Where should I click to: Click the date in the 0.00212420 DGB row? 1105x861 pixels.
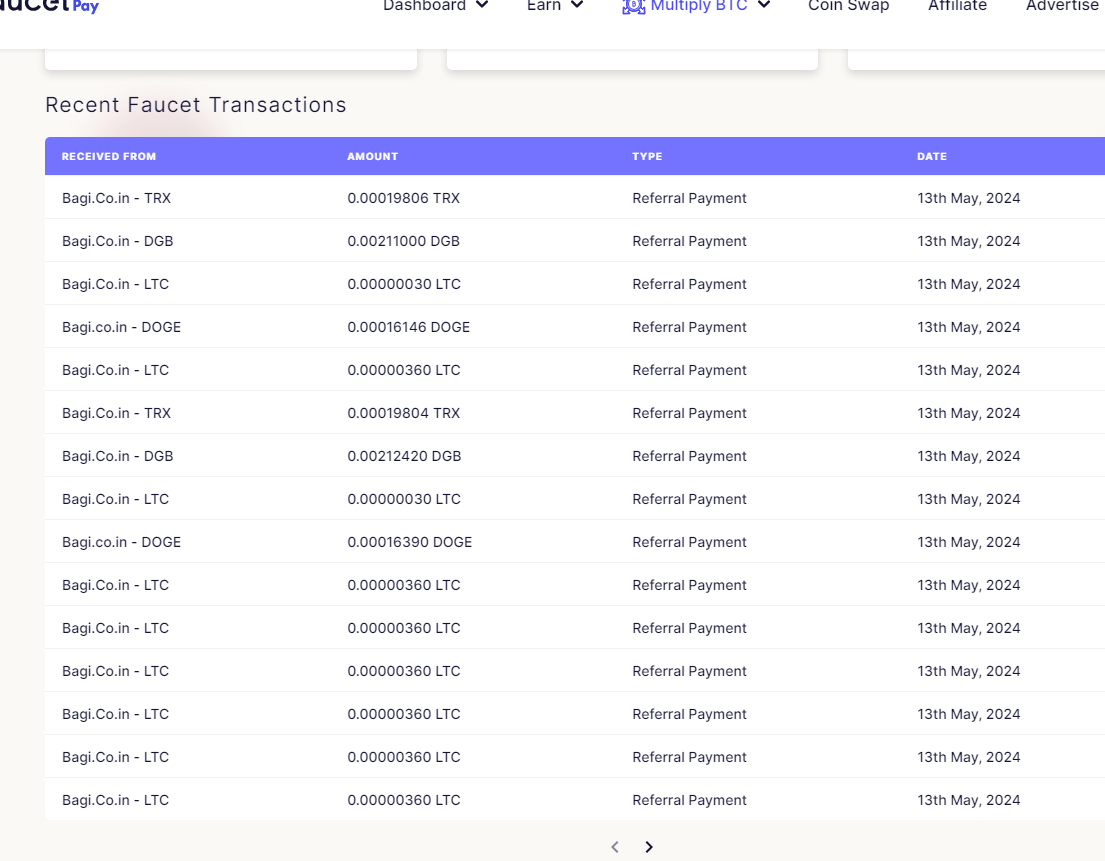click(x=968, y=456)
